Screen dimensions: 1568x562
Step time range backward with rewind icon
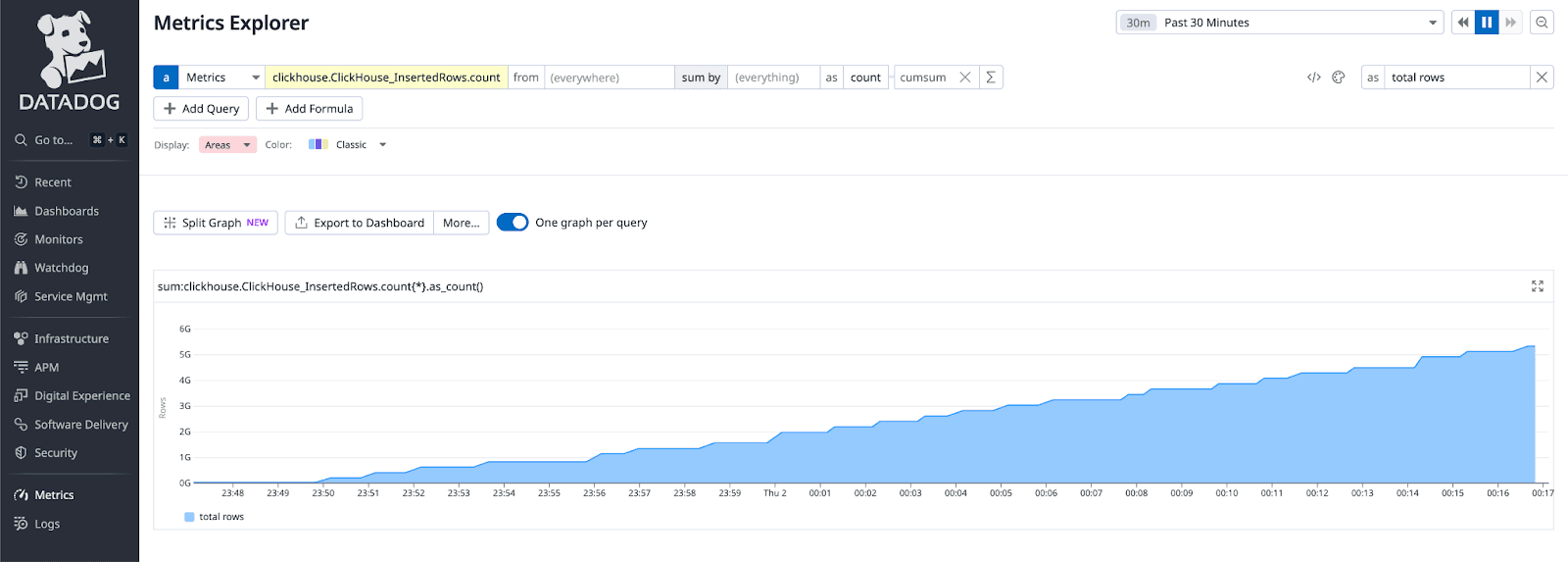pos(1463,23)
